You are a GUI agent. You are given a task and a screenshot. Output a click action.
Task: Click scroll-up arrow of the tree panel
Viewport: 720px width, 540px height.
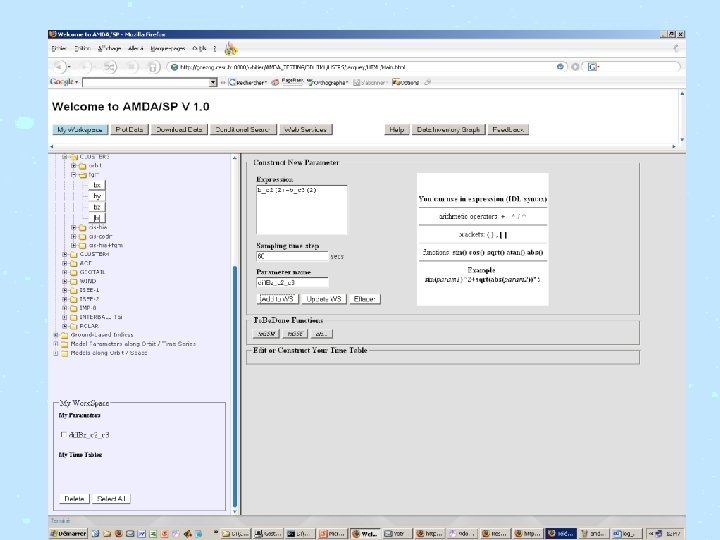tap(235, 158)
